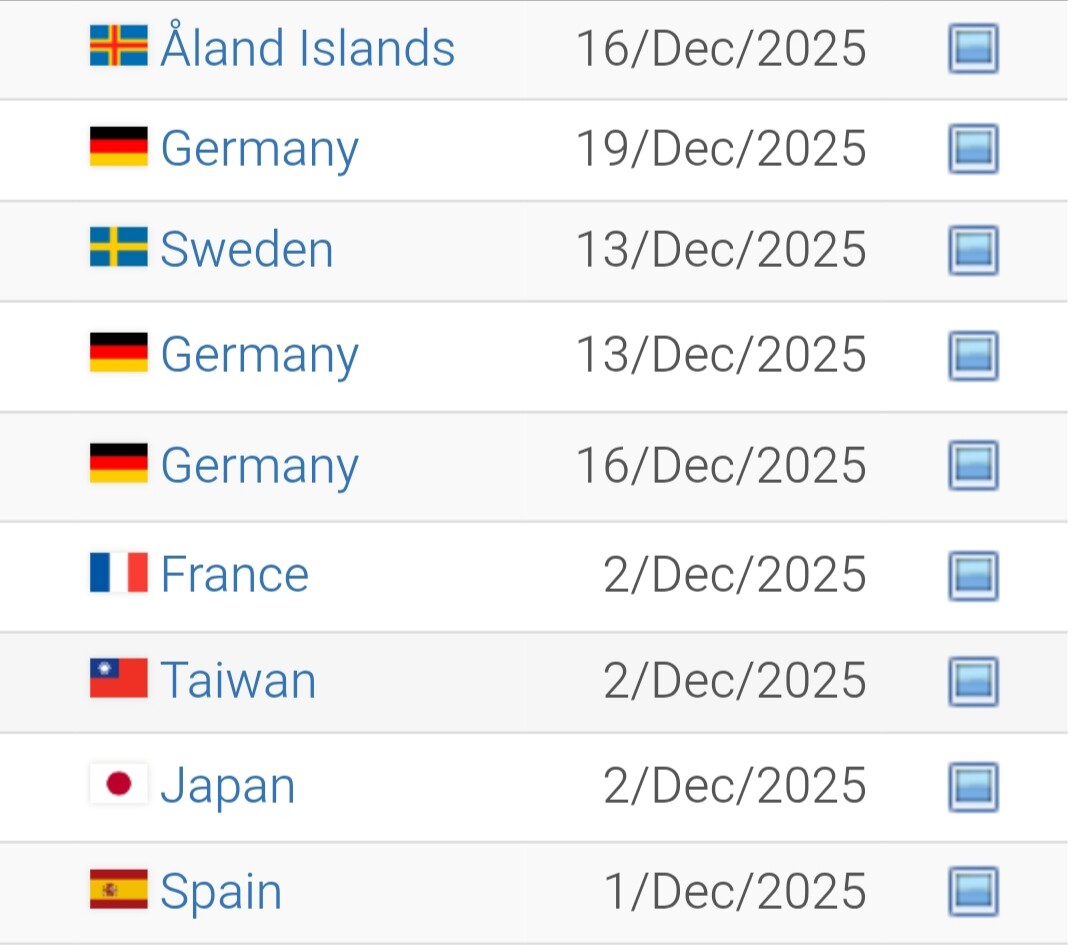Follow the Sweden country link
The width and height of the screenshot is (1080, 945).
click(246, 249)
